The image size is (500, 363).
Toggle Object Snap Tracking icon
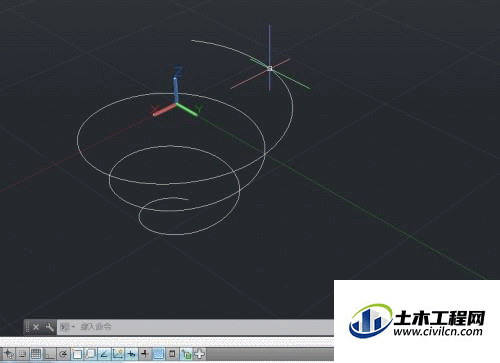click(x=104, y=354)
